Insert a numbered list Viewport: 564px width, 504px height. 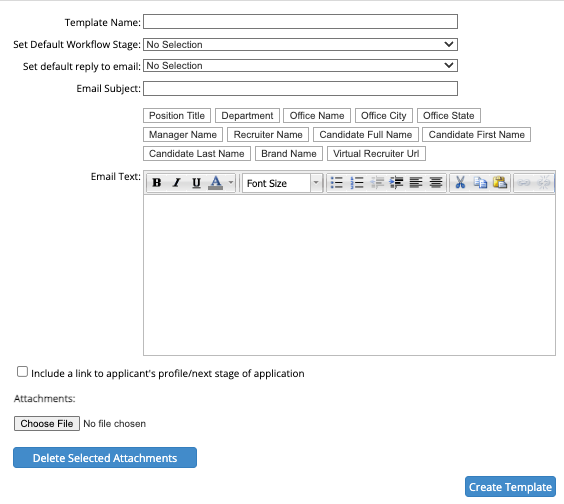pyautogui.click(x=357, y=183)
